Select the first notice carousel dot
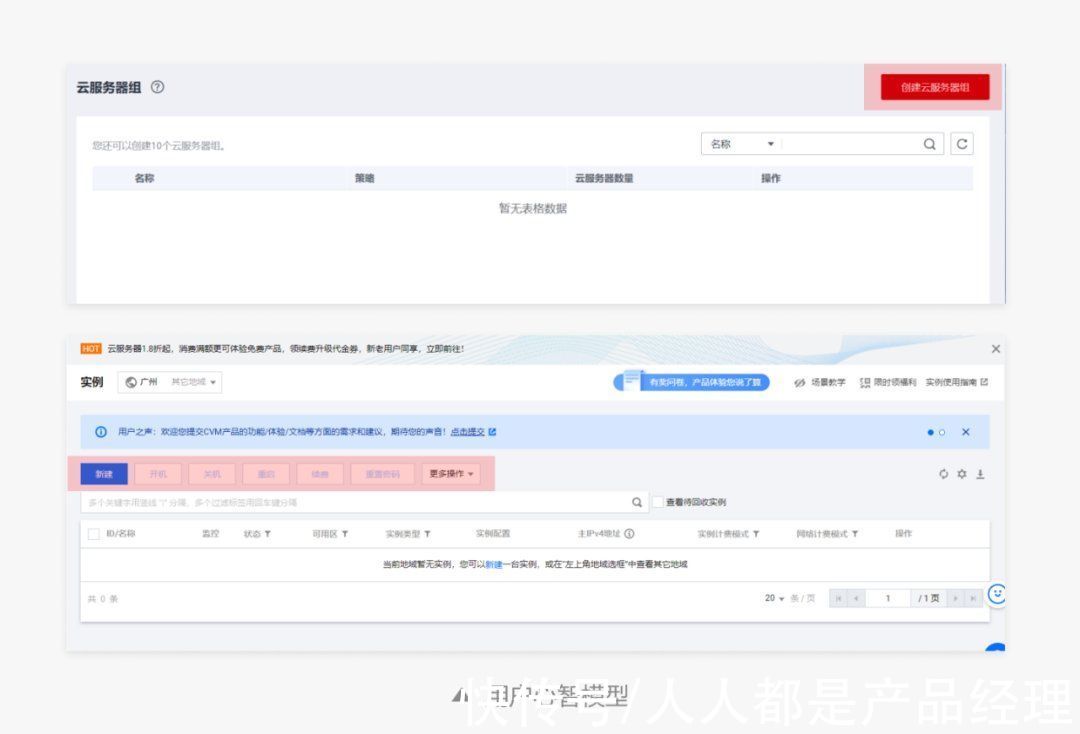Screen dimensions: 1080x734 (x=931, y=432)
